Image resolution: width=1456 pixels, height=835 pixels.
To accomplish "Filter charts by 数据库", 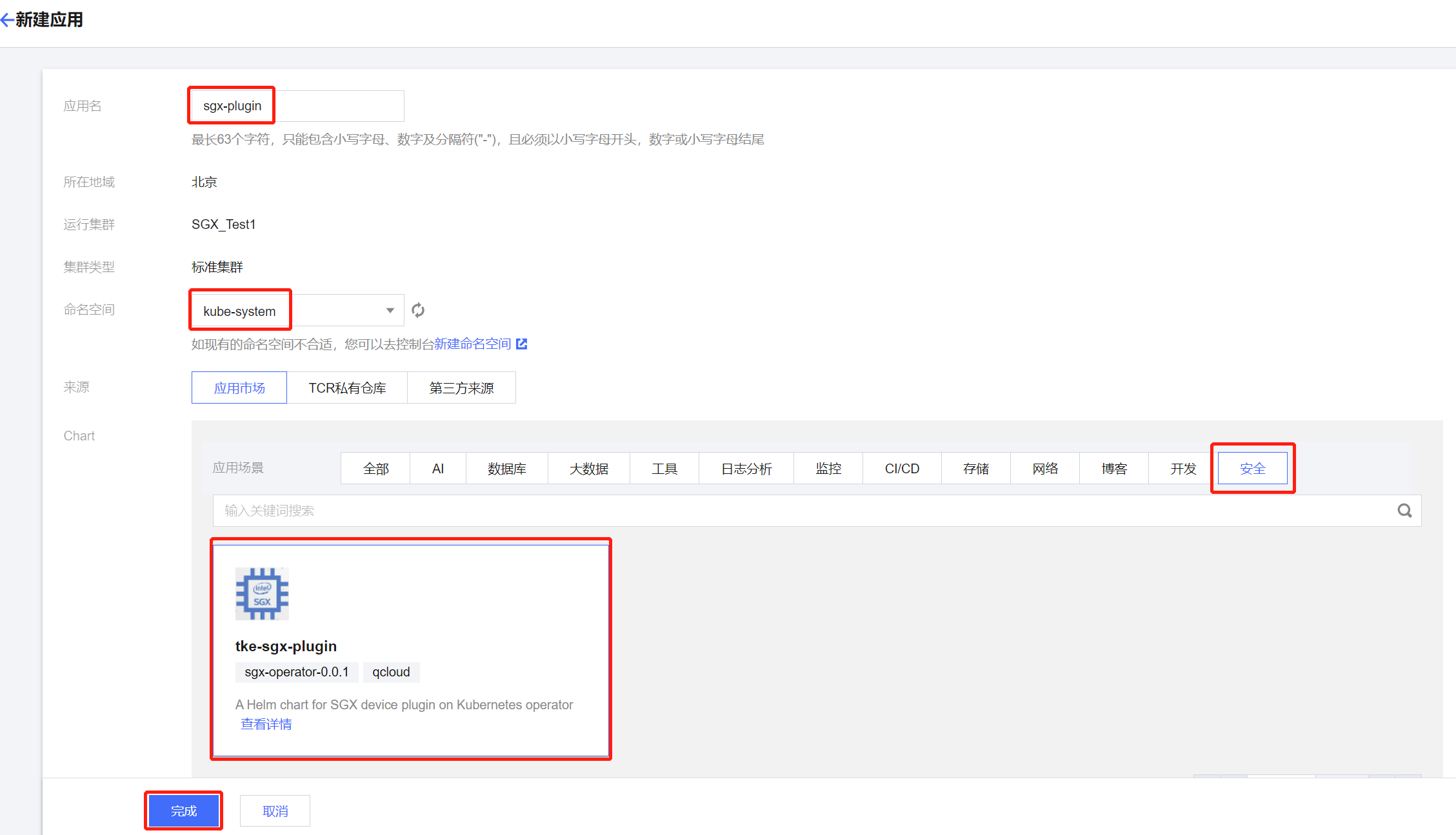I will (x=507, y=469).
